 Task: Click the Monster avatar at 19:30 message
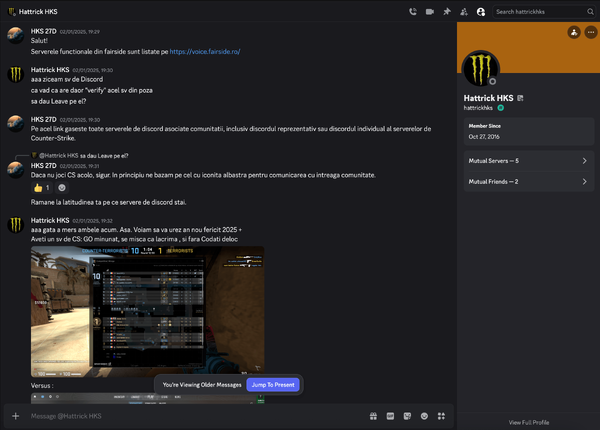pyautogui.click(x=16, y=74)
